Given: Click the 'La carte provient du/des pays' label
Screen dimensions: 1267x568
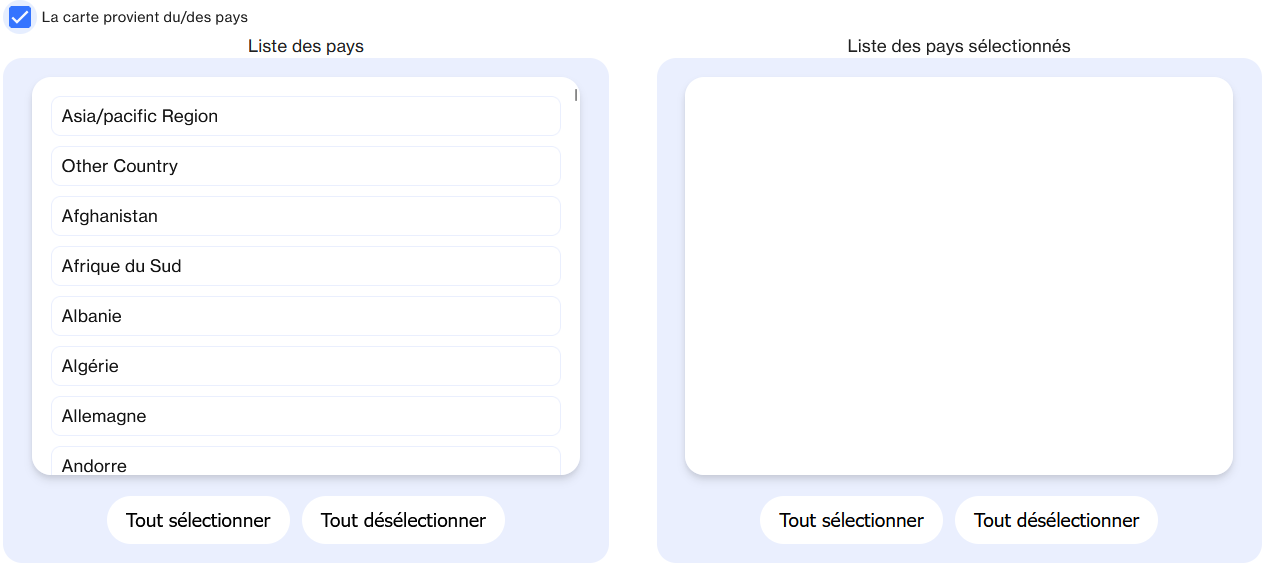Looking at the screenshot, I should 145,17.
